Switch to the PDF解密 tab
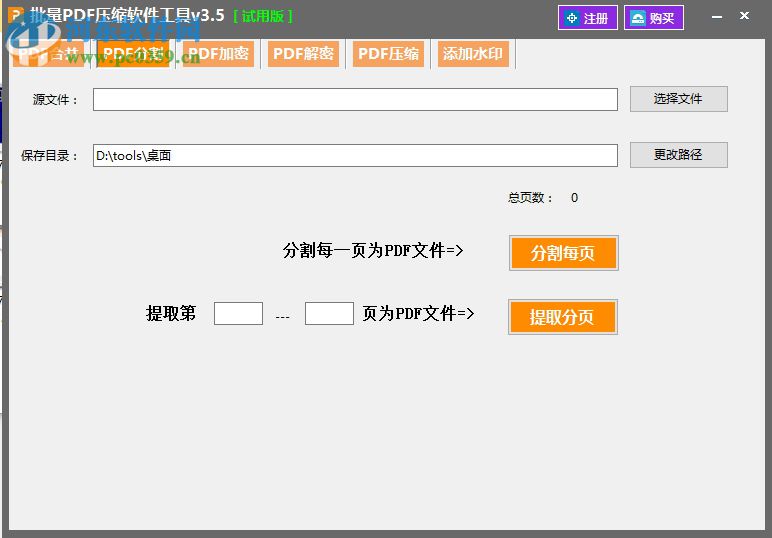 303,54
